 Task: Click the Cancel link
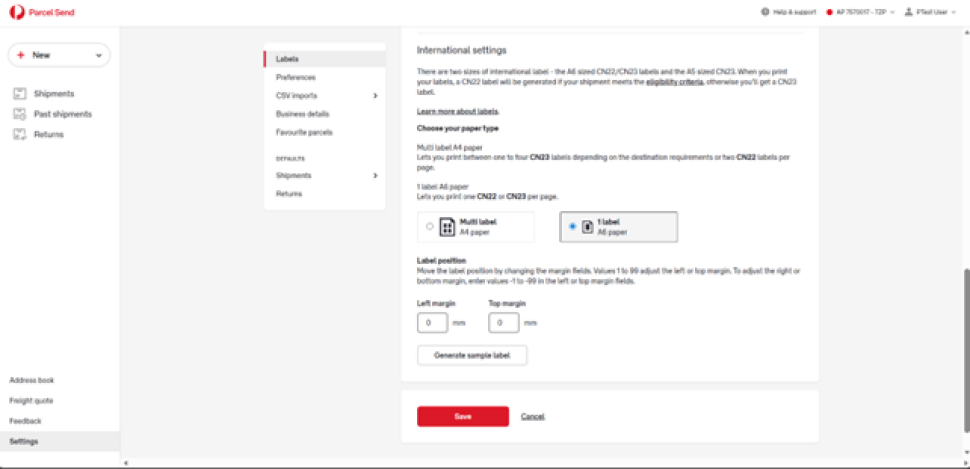coord(533,416)
